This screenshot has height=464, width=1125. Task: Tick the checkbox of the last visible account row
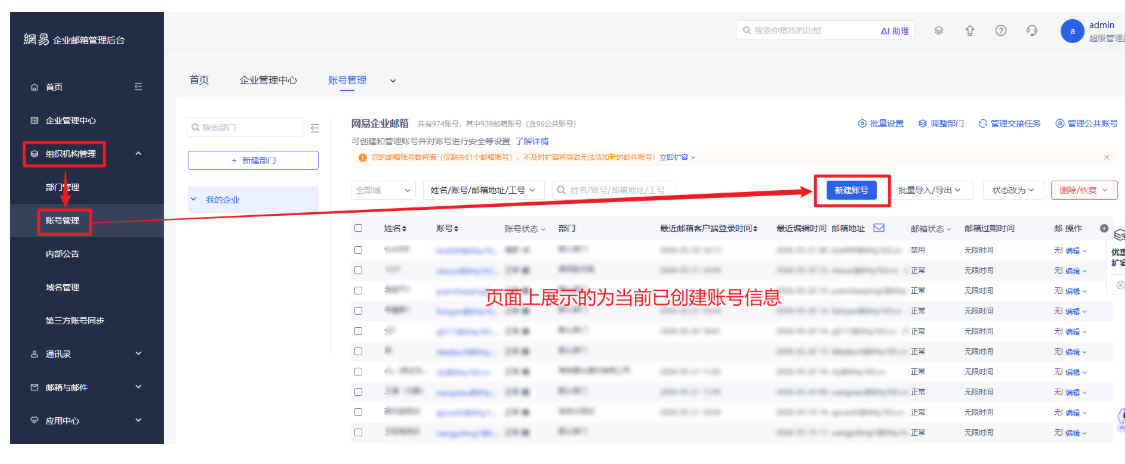click(x=358, y=432)
